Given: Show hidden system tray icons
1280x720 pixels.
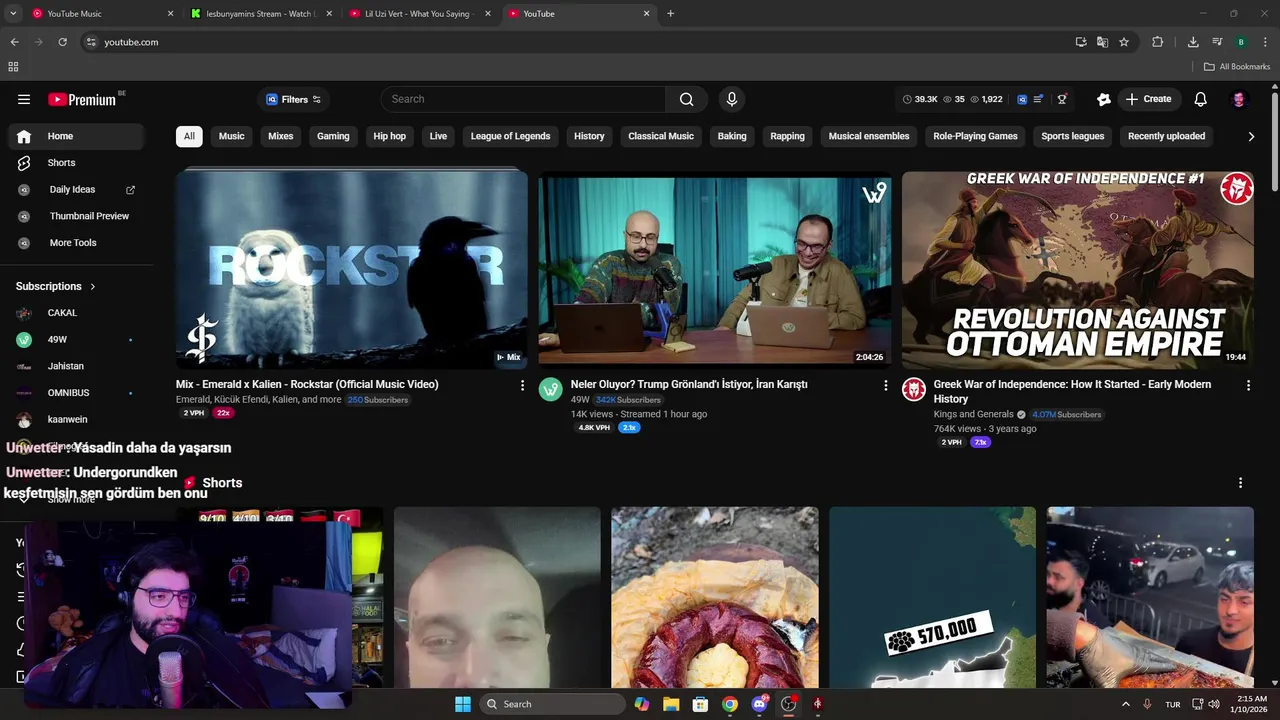Looking at the screenshot, I should tap(1126, 704).
